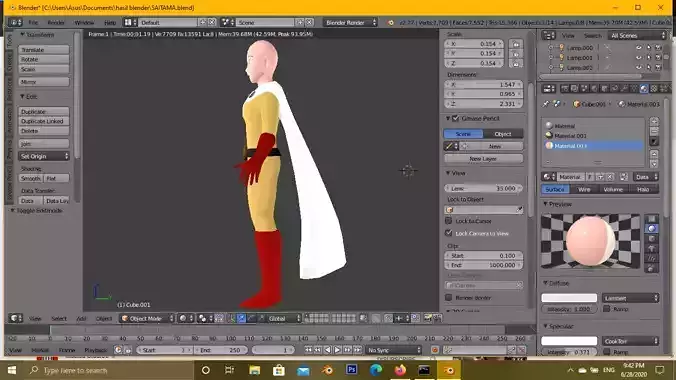Enable the Grease Pencil checkbox
This screenshot has height=380, width=676.
point(456,118)
